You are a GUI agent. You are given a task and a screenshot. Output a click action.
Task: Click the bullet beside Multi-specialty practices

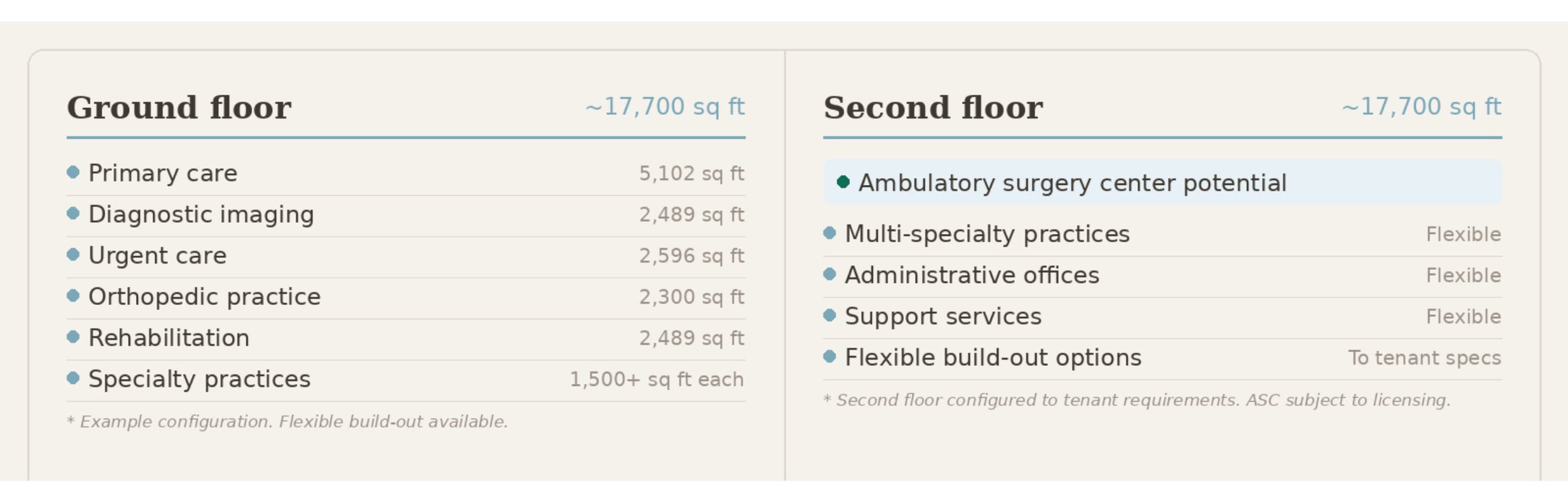tap(830, 233)
